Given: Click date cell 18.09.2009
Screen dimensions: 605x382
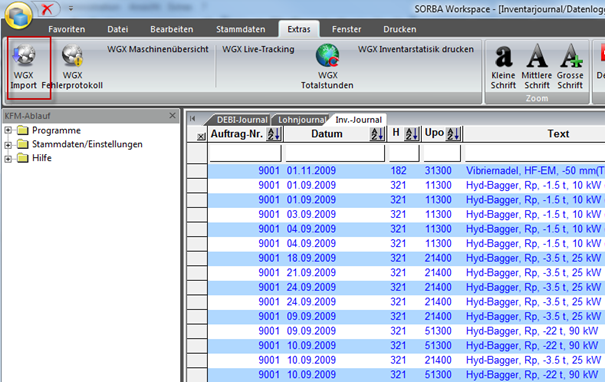Looking at the screenshot, I should tap(311, 258).
